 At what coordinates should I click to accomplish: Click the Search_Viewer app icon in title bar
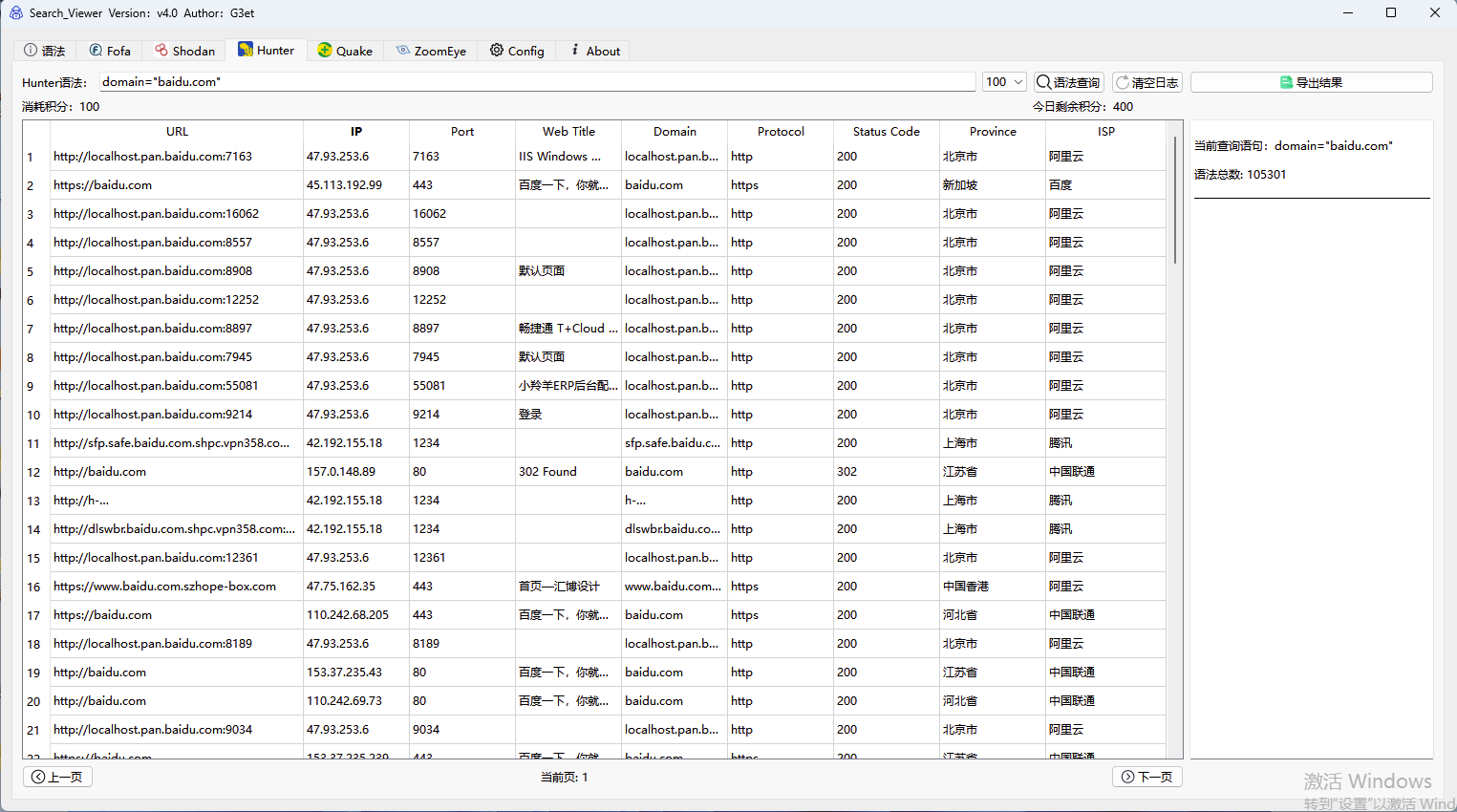[15, 12]
